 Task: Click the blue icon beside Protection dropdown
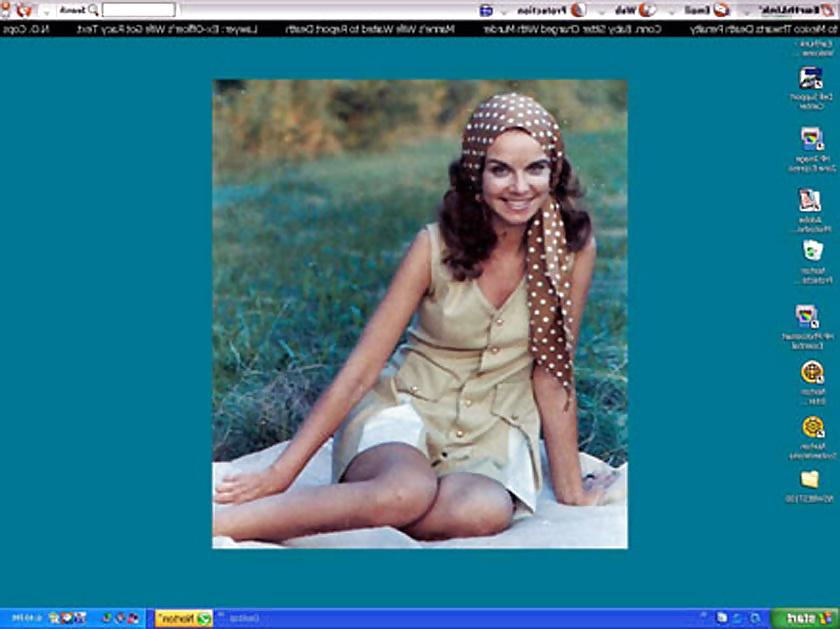coord(486,10)
